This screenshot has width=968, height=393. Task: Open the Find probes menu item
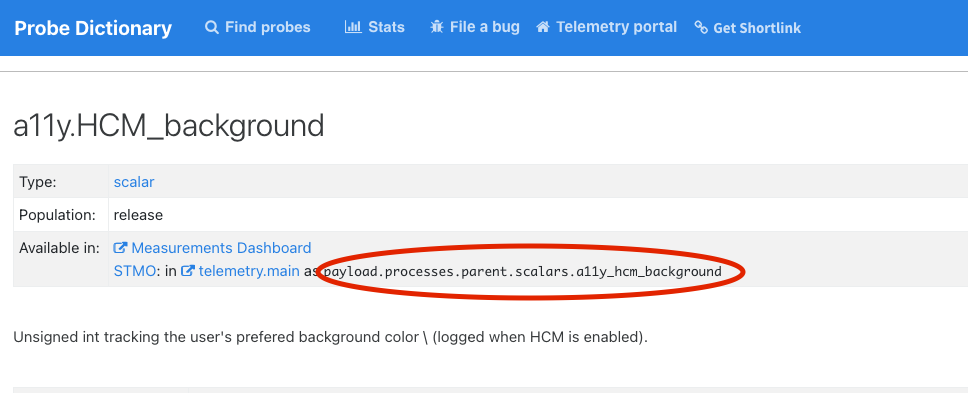click(x=258, y=27)
